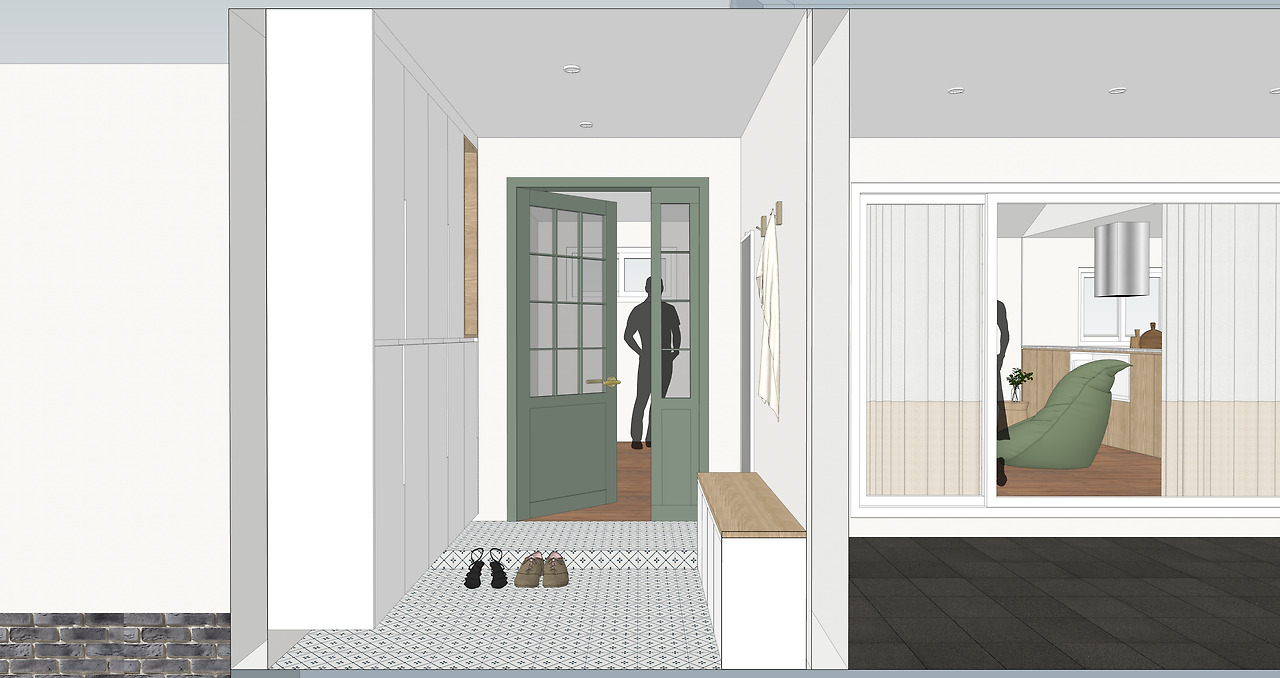Select the black strappy sandals on the floor
Screen dimensions: 1280x678
486,568
